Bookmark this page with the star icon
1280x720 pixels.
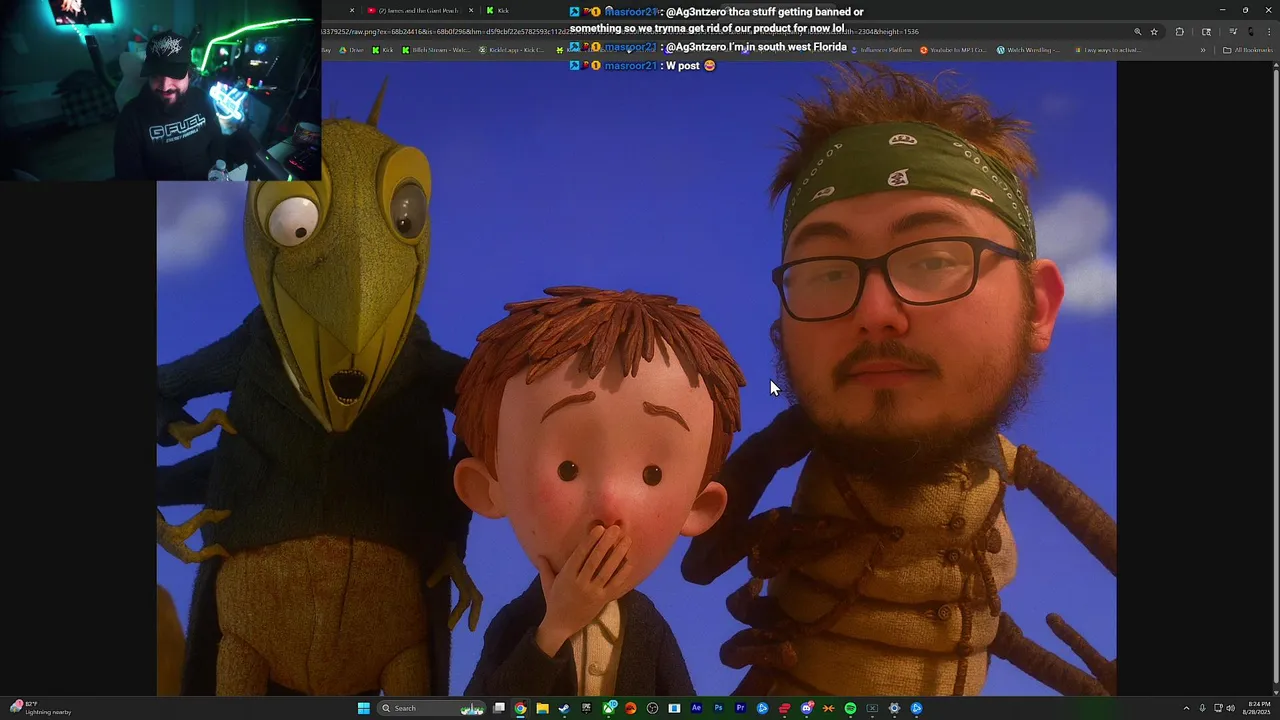click(1154, 31)
